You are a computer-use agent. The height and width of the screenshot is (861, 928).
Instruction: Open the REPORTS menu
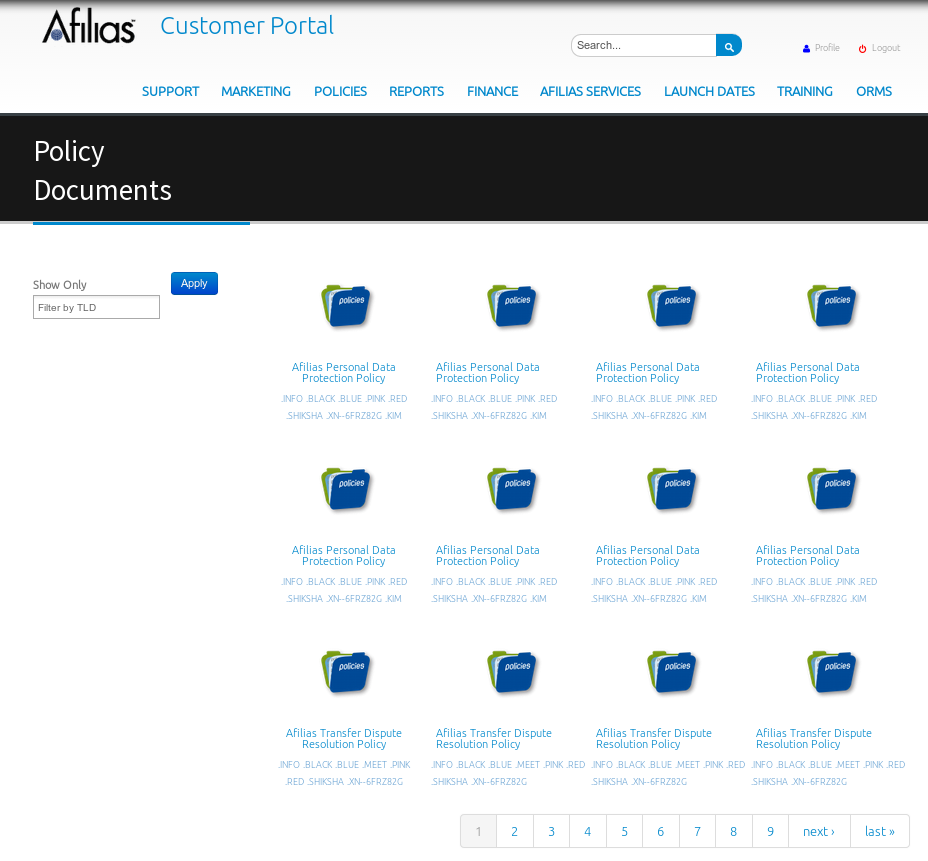point(416,92)
